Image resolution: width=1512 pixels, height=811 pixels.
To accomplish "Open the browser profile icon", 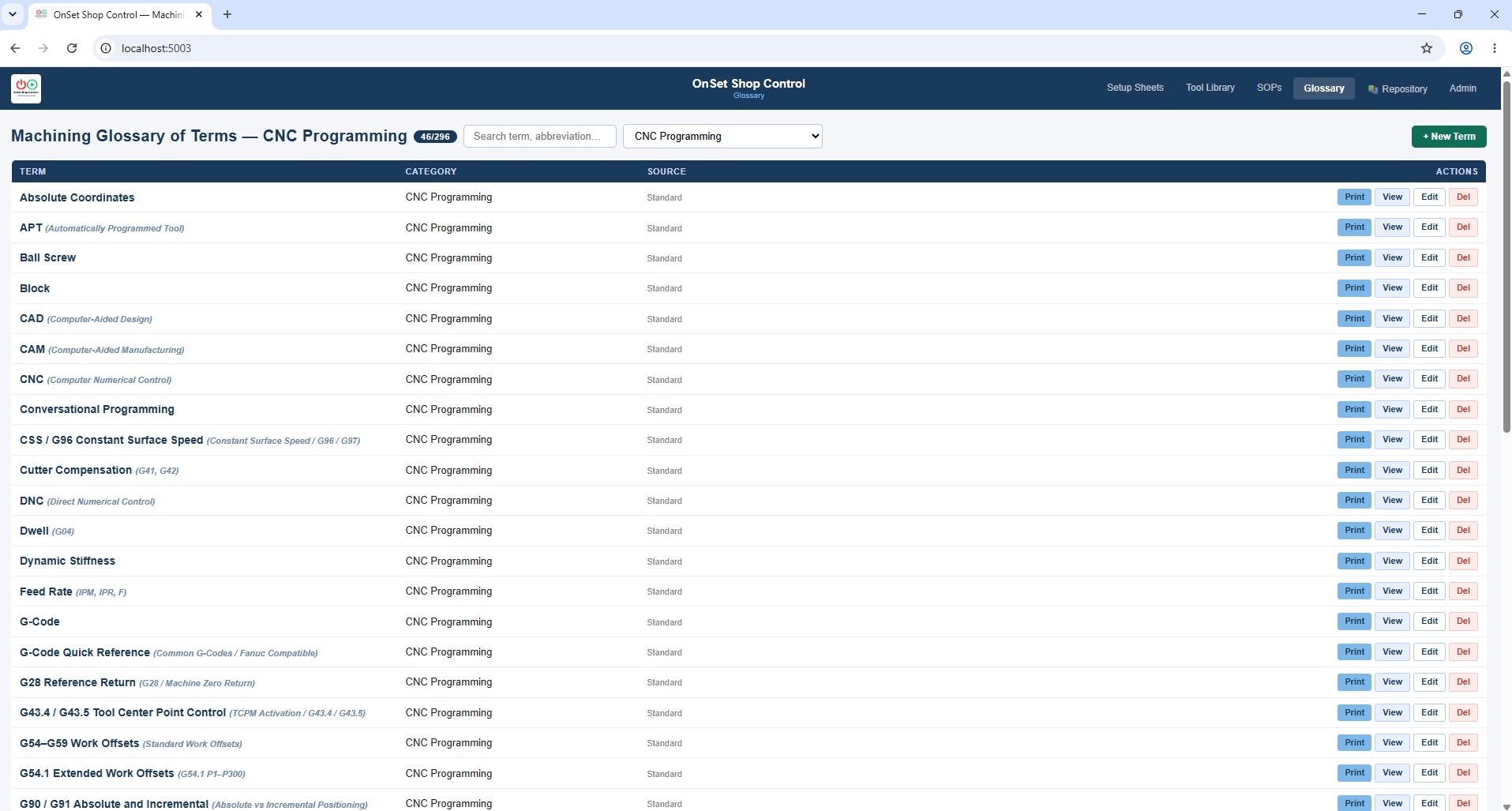I will tap(1465, 48).
